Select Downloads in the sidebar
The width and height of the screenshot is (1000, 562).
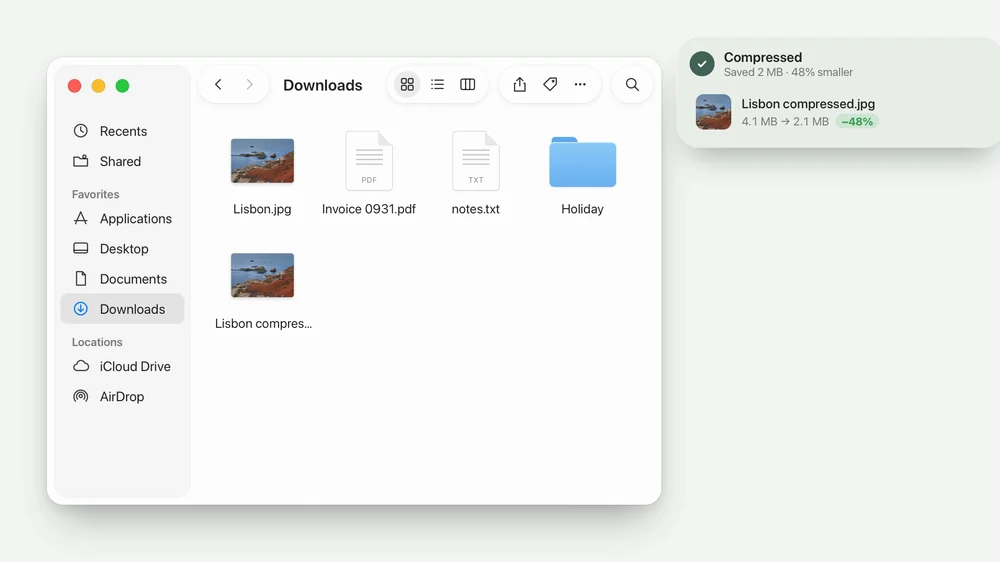[x=122, y=309]
